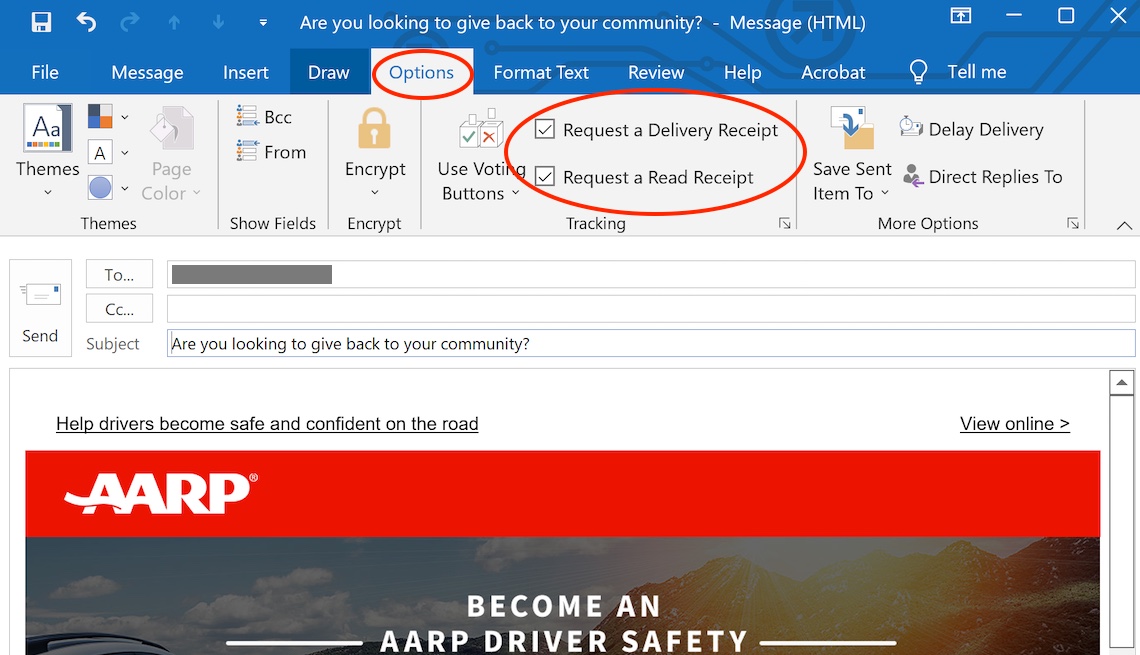Click the Delay Delivery icon
This screenshot has height=655, width=1140.
pos(910,128)
